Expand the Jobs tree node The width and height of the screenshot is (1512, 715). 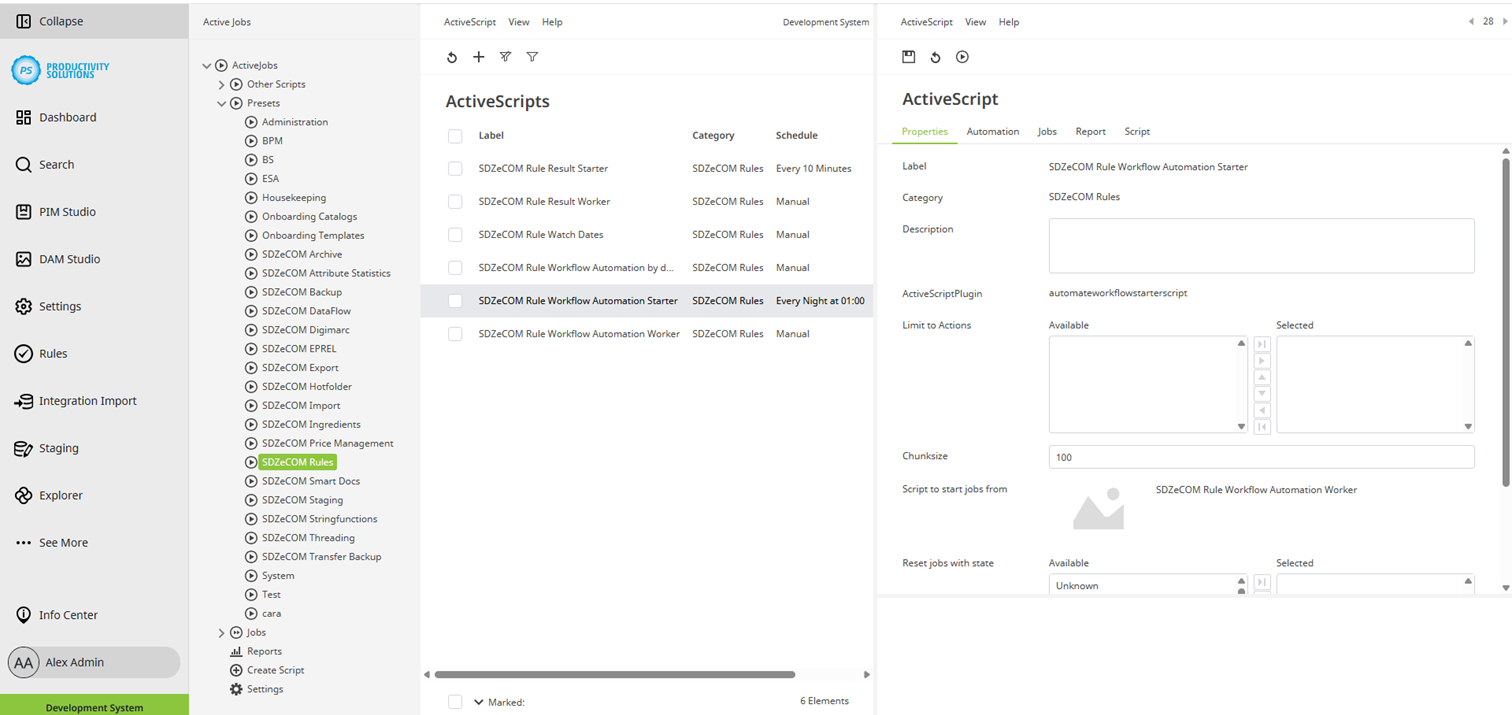[222, 632]
